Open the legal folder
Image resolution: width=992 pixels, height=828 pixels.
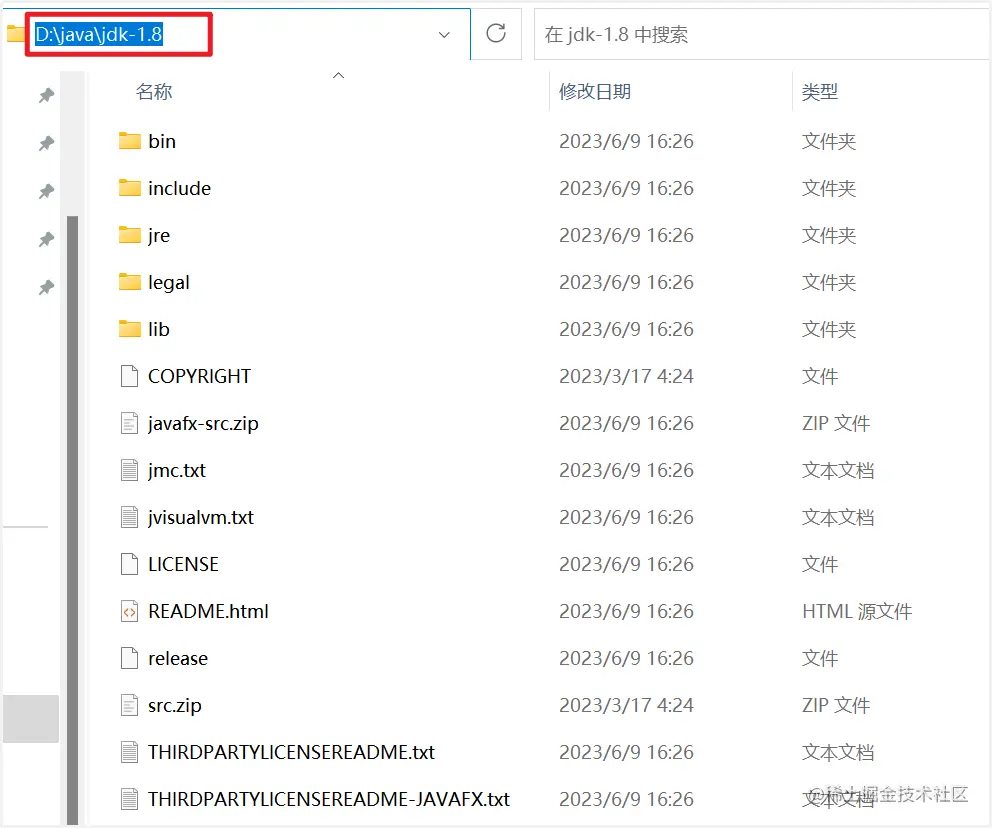[x=167, y=282]
